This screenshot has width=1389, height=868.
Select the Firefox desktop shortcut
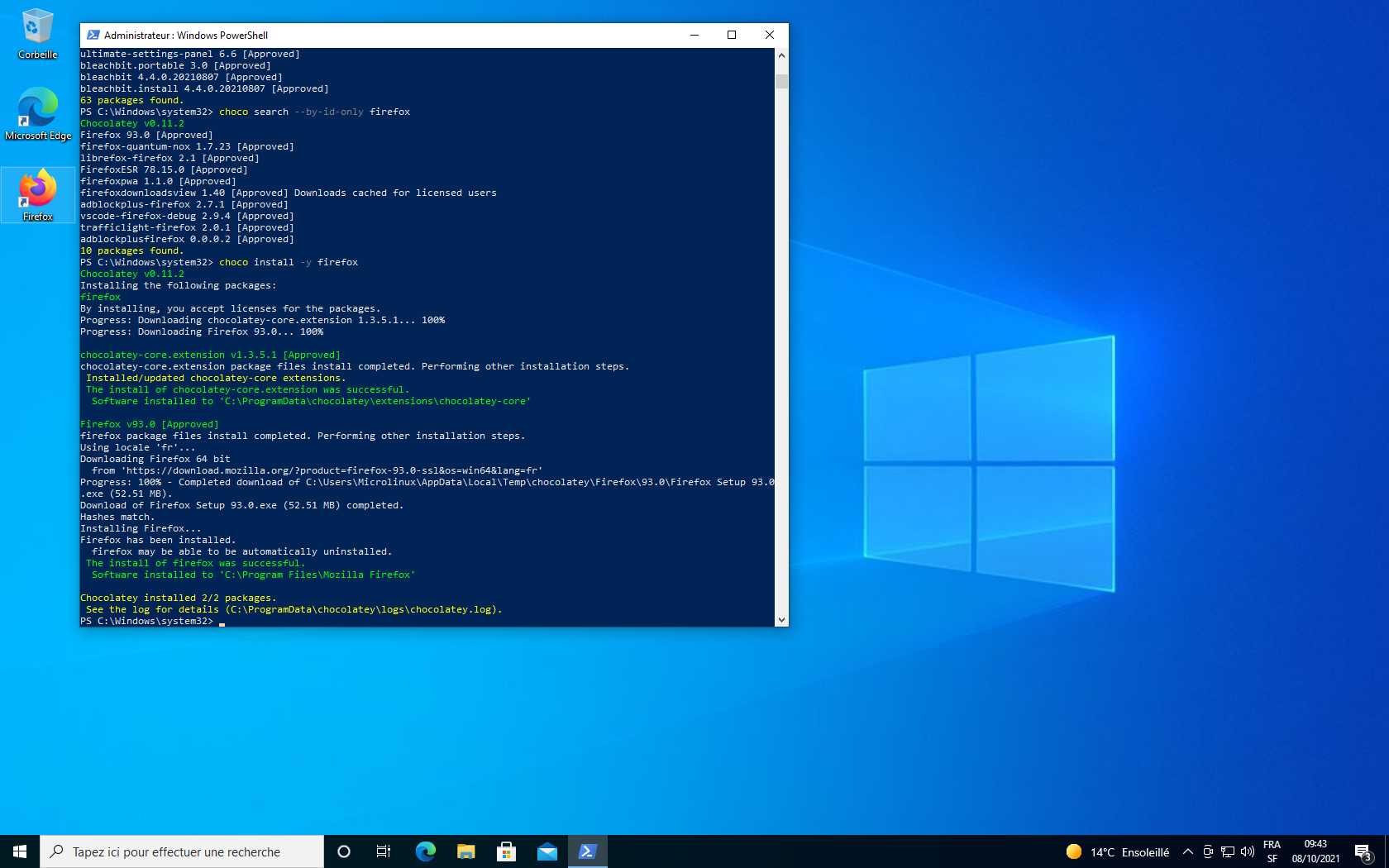point(37,195)
